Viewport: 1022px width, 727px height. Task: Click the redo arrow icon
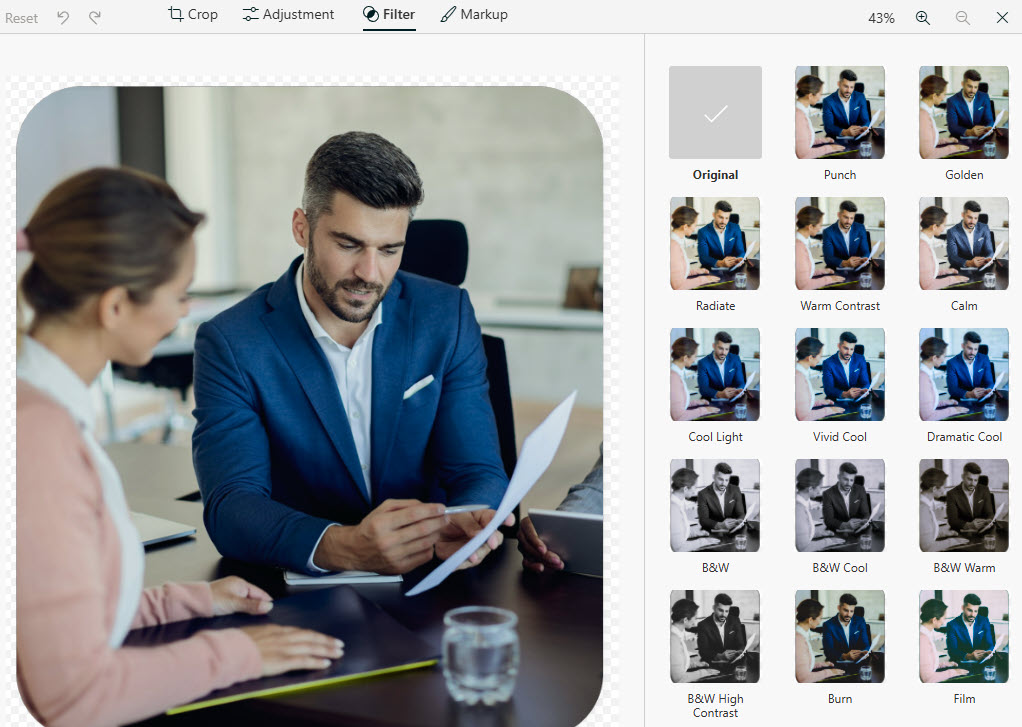click(95, 18)
